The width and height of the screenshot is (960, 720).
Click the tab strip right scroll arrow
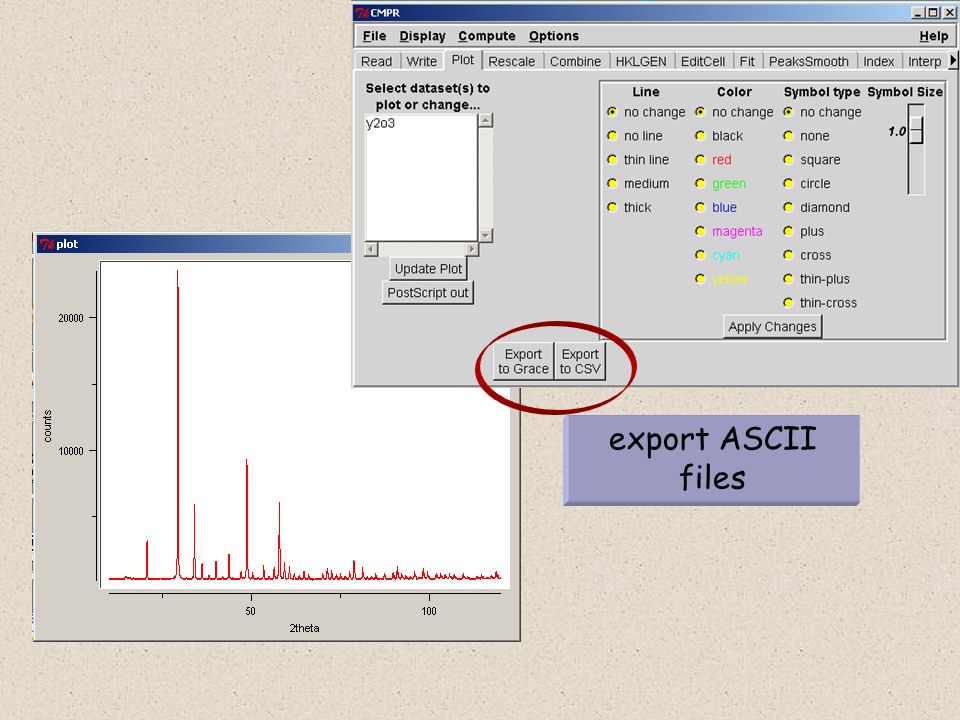[x=953, y=61]
